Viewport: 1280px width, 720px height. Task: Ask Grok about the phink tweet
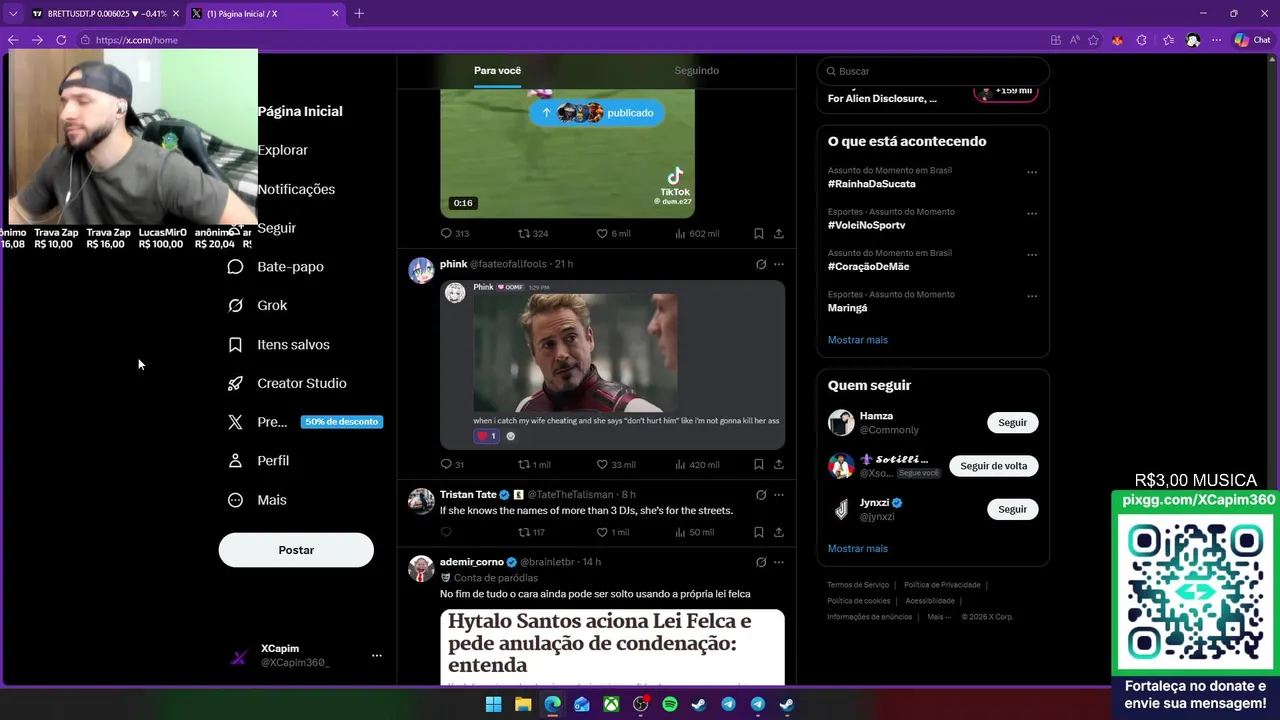coord(761,264)
